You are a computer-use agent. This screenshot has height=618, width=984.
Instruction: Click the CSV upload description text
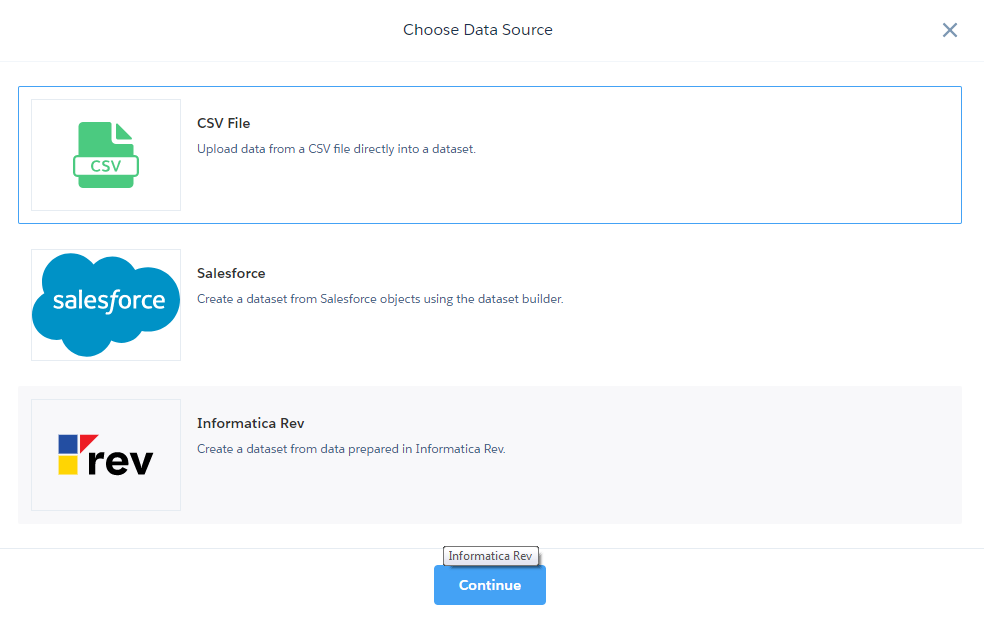[x=336, y=149]
